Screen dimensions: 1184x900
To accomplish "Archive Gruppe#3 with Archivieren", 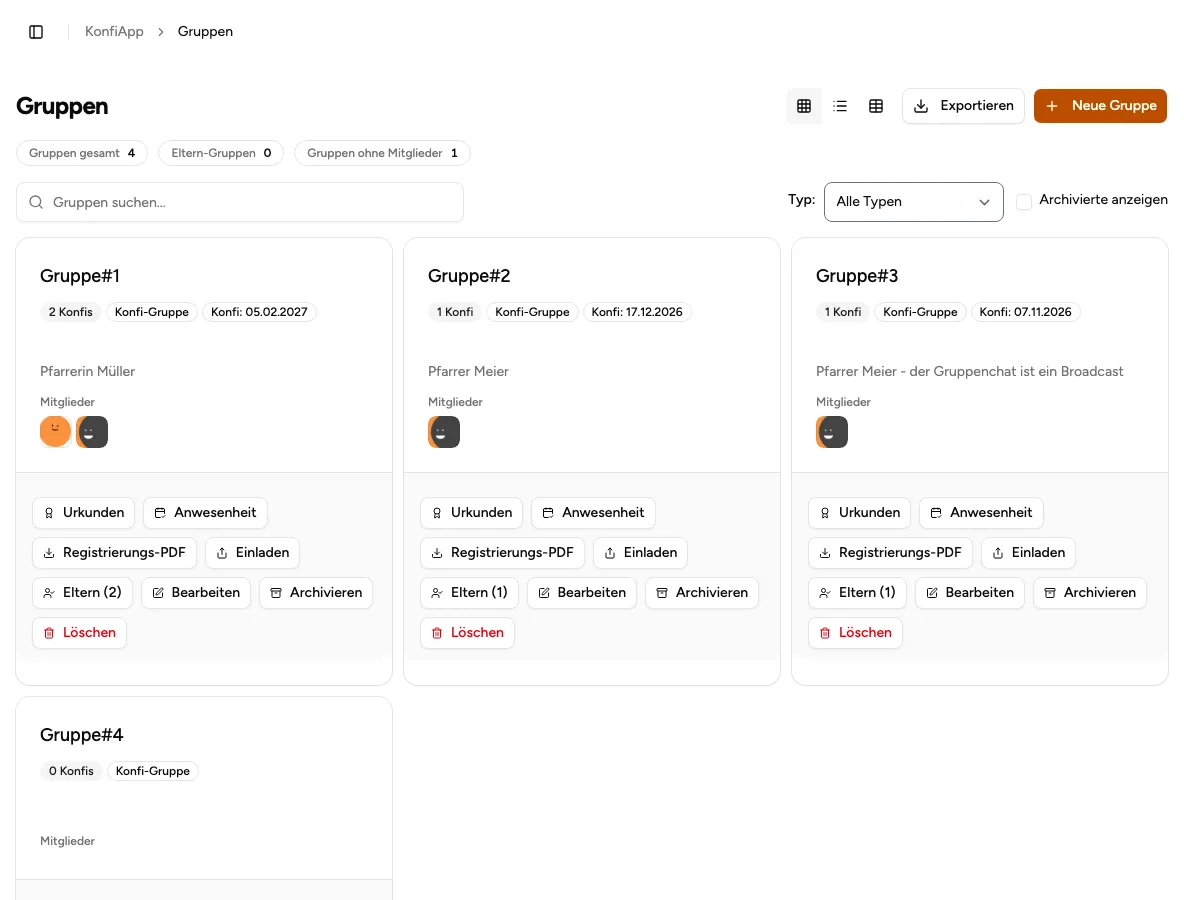I will (x=1090, y=593).
